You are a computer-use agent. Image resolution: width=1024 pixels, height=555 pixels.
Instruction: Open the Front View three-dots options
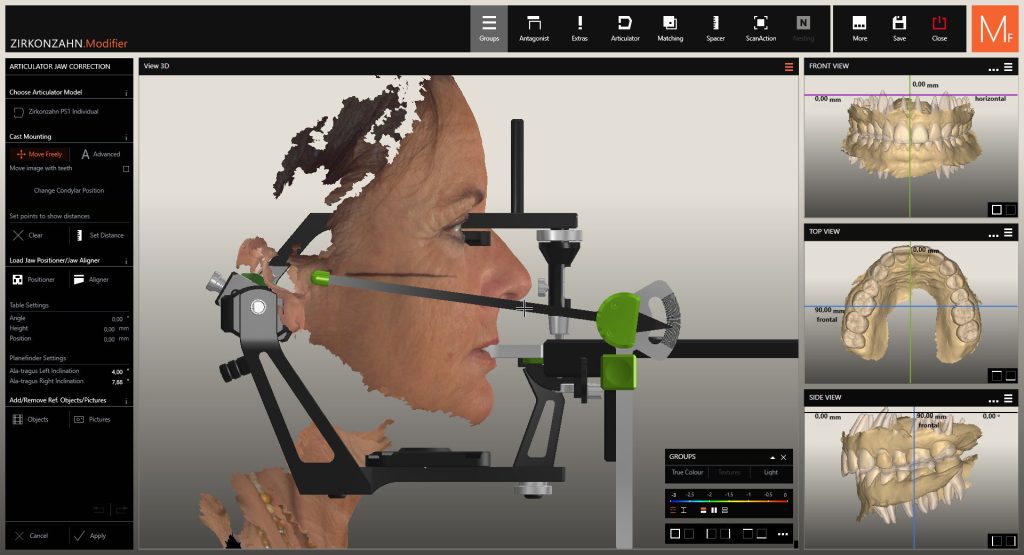[x=993, y=67]
